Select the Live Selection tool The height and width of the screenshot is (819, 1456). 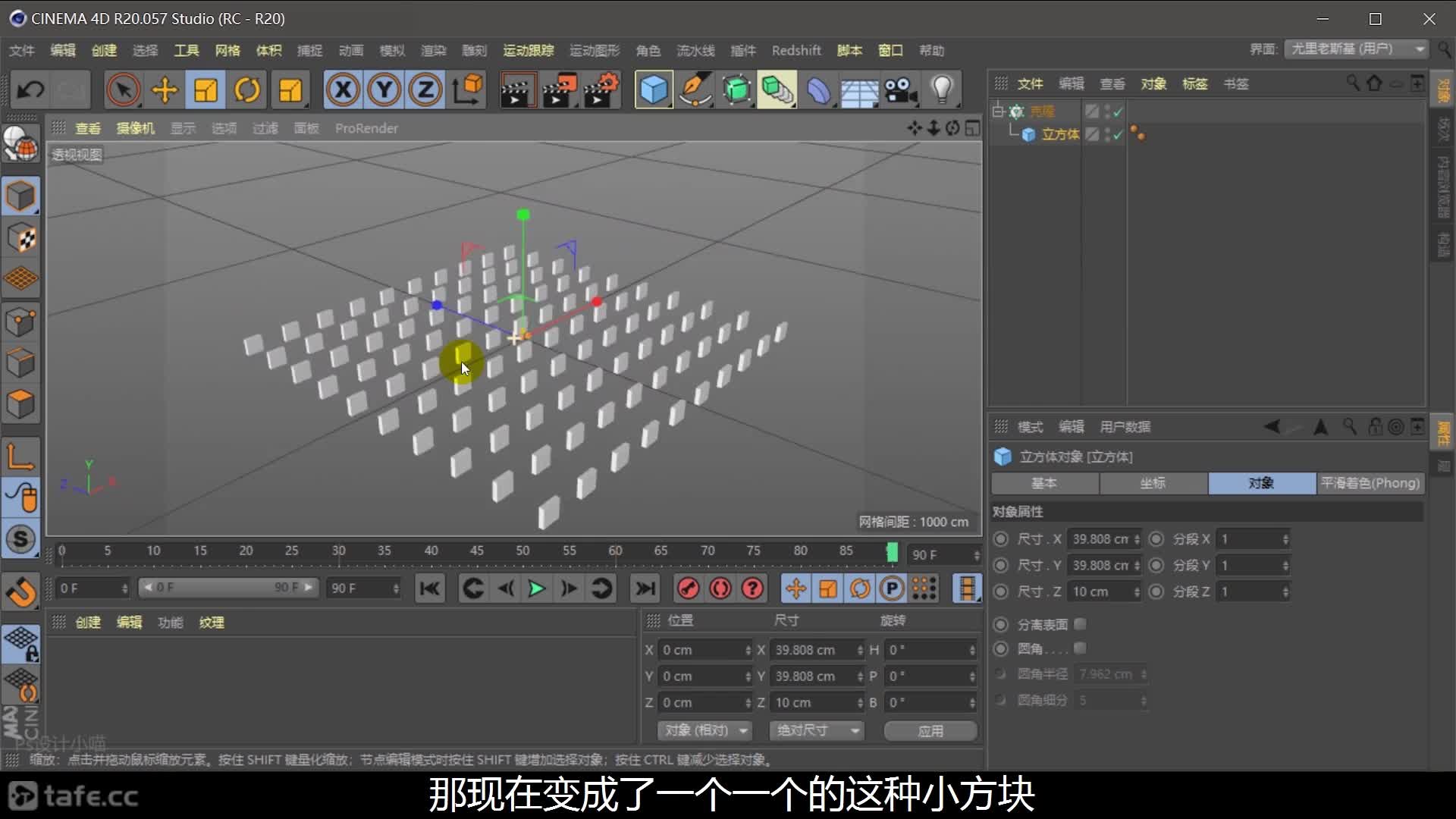[x=123, y=89]
